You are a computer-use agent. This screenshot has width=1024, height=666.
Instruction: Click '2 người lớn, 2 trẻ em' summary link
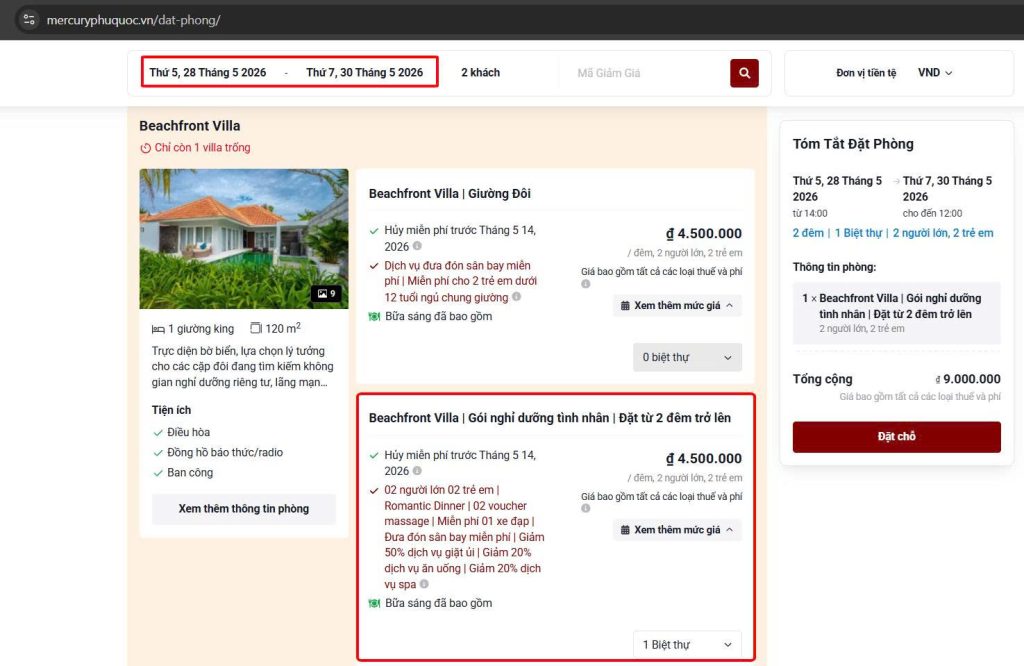click(942, 233)
